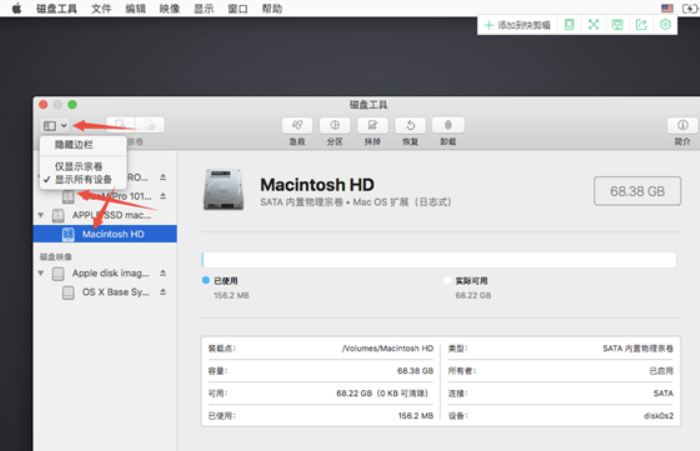Click the disk usage bar
This screenshot has height=451, width=700.
click(439, 260)
